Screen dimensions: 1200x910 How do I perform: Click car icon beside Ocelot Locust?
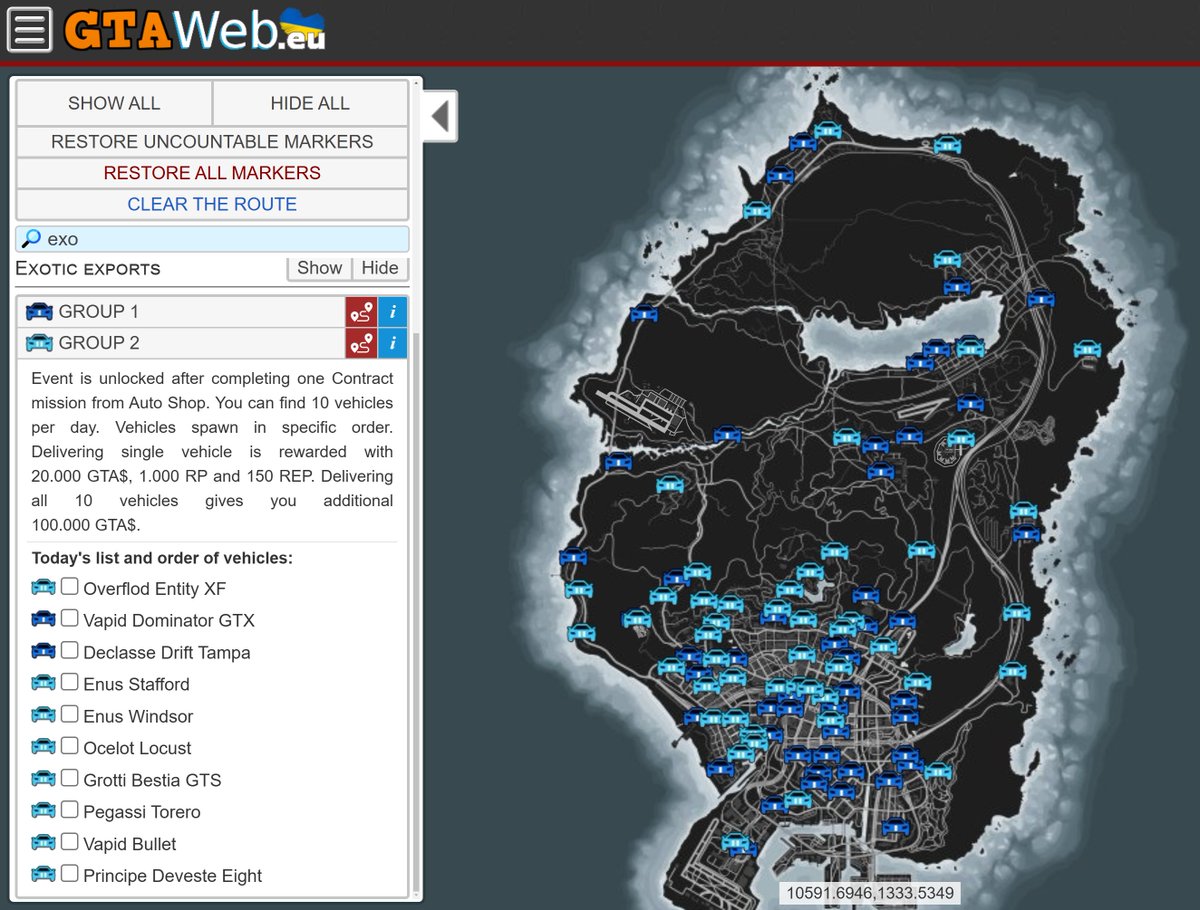pos(44,747)
